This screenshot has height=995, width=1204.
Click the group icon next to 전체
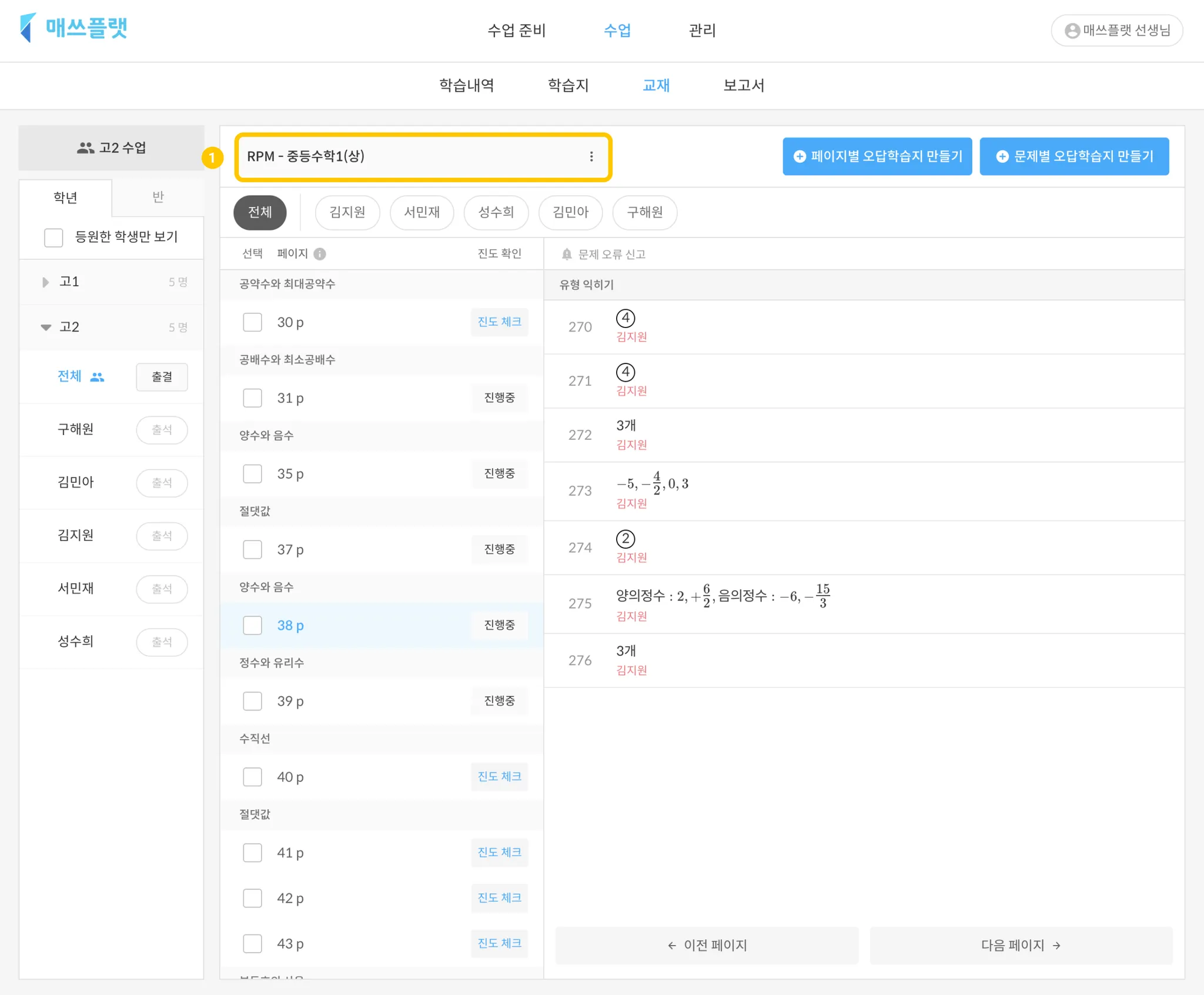click(x=97, y=377)
